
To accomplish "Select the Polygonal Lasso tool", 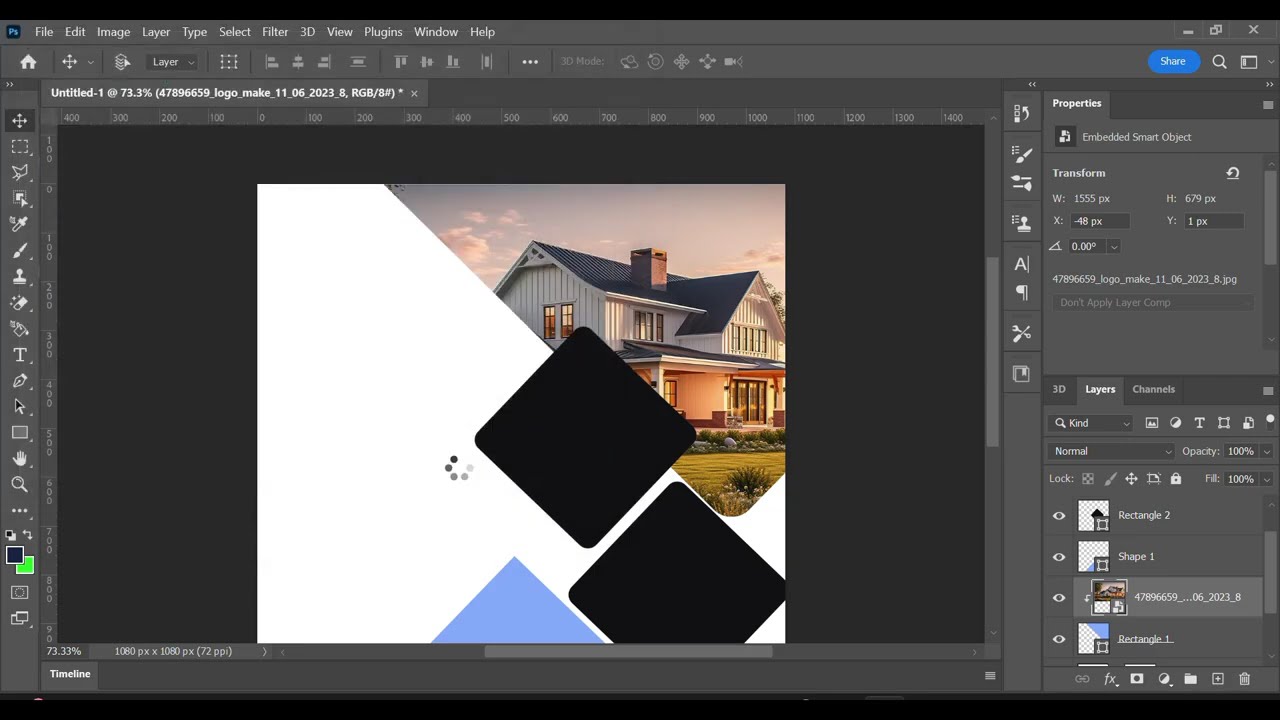I will pyautogui.click(x=20, y=173).
